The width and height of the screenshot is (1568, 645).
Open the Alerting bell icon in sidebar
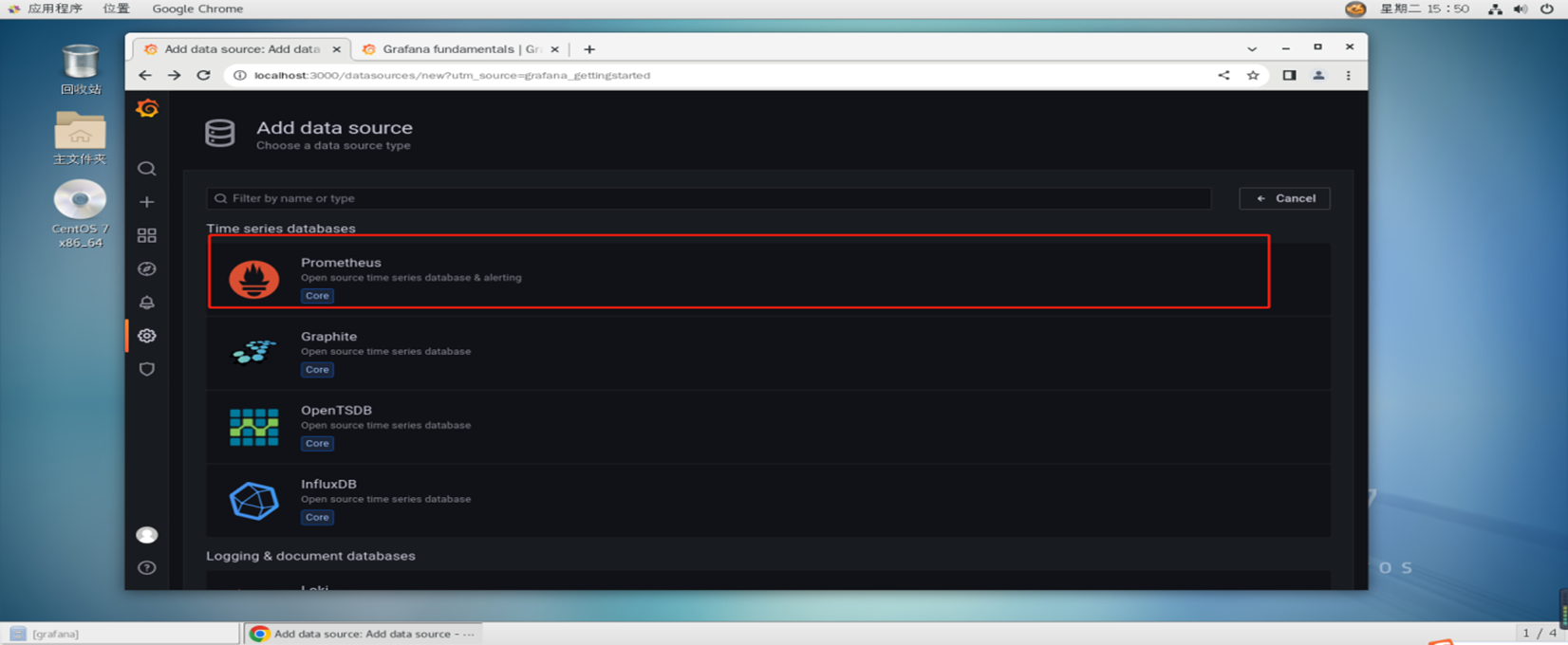point(147,303)
